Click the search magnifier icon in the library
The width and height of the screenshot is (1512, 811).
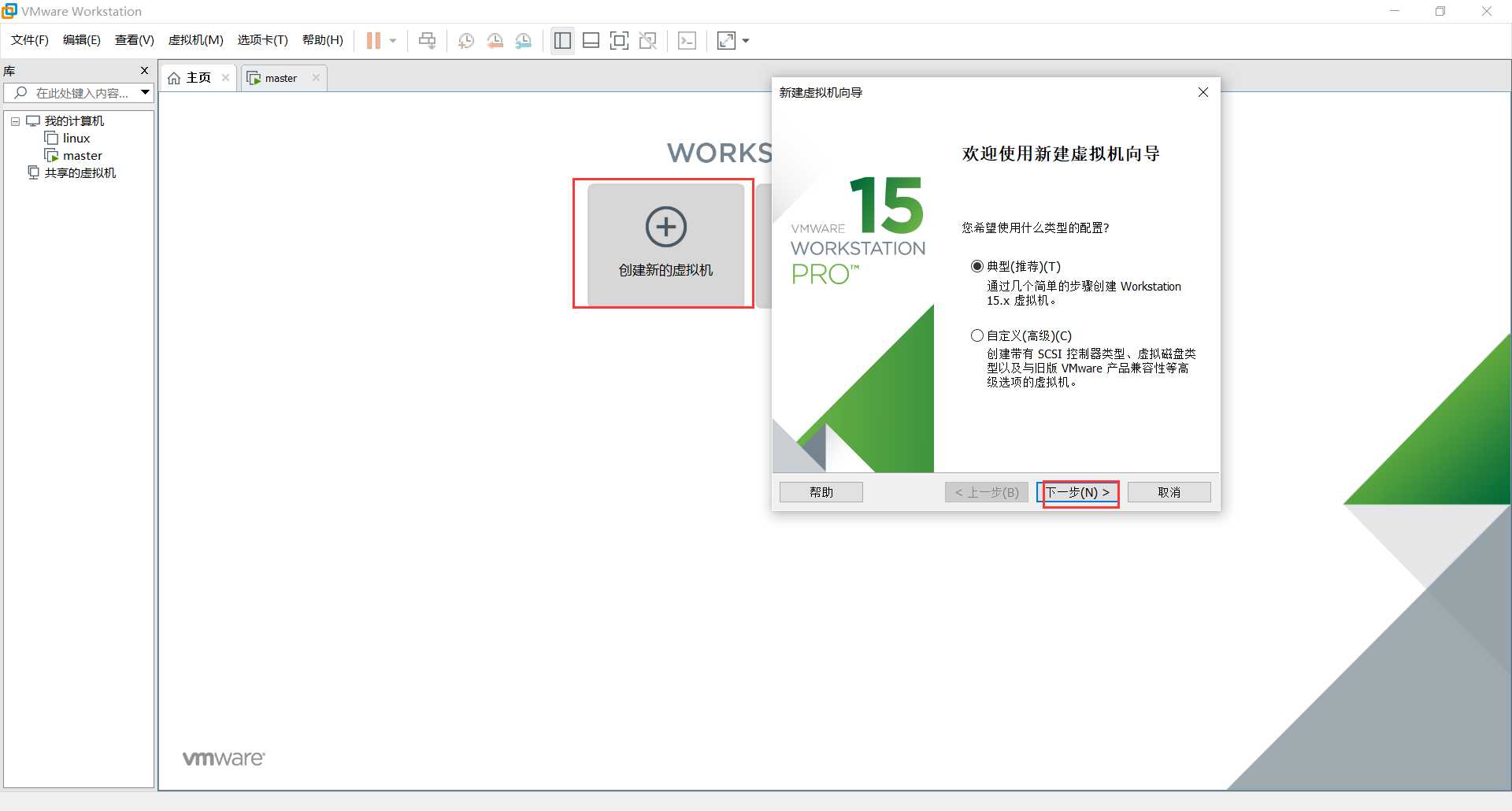pyautogui.click(x=20, y=93)
